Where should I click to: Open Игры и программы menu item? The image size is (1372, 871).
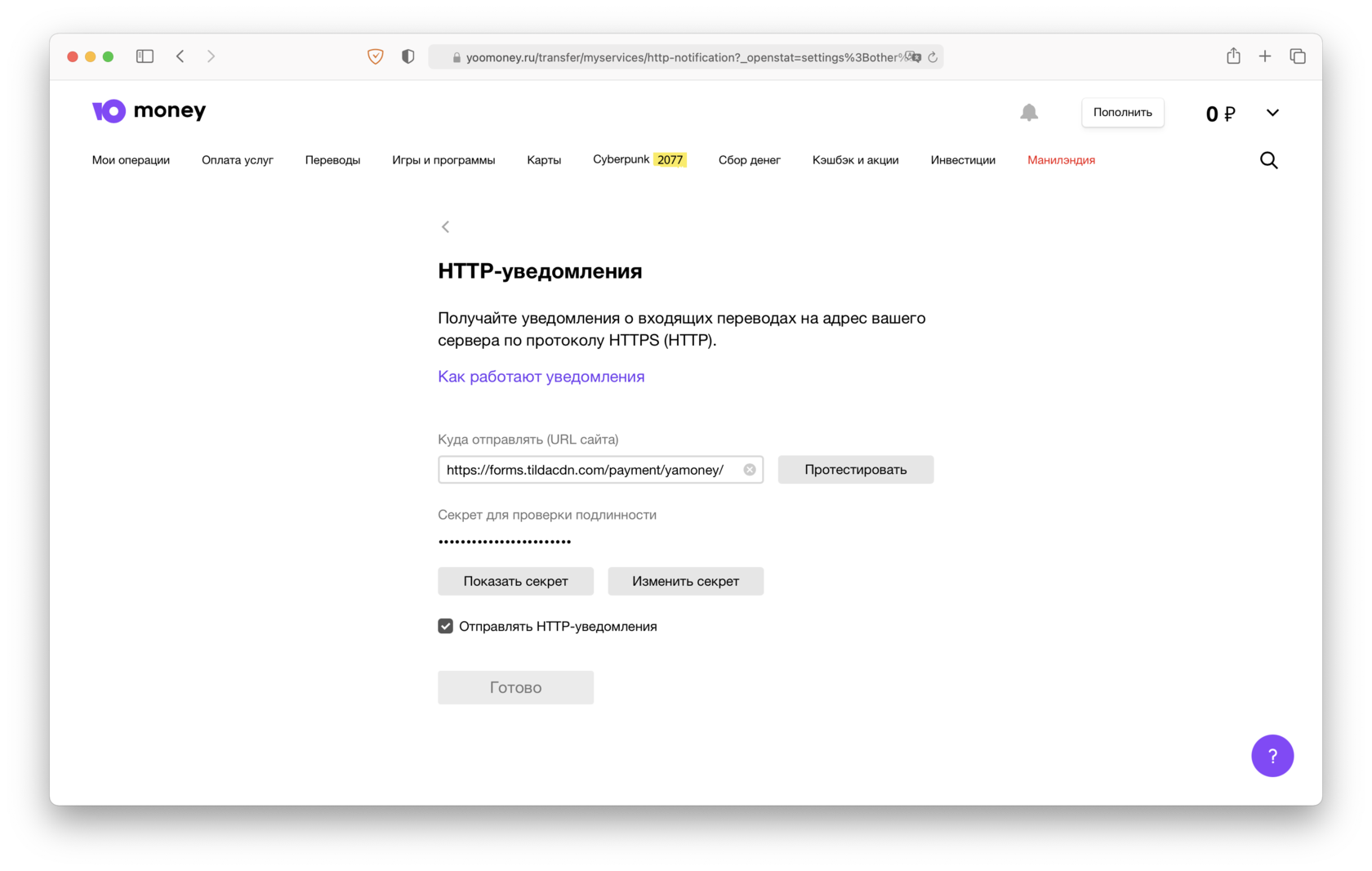tap(443, 160)
